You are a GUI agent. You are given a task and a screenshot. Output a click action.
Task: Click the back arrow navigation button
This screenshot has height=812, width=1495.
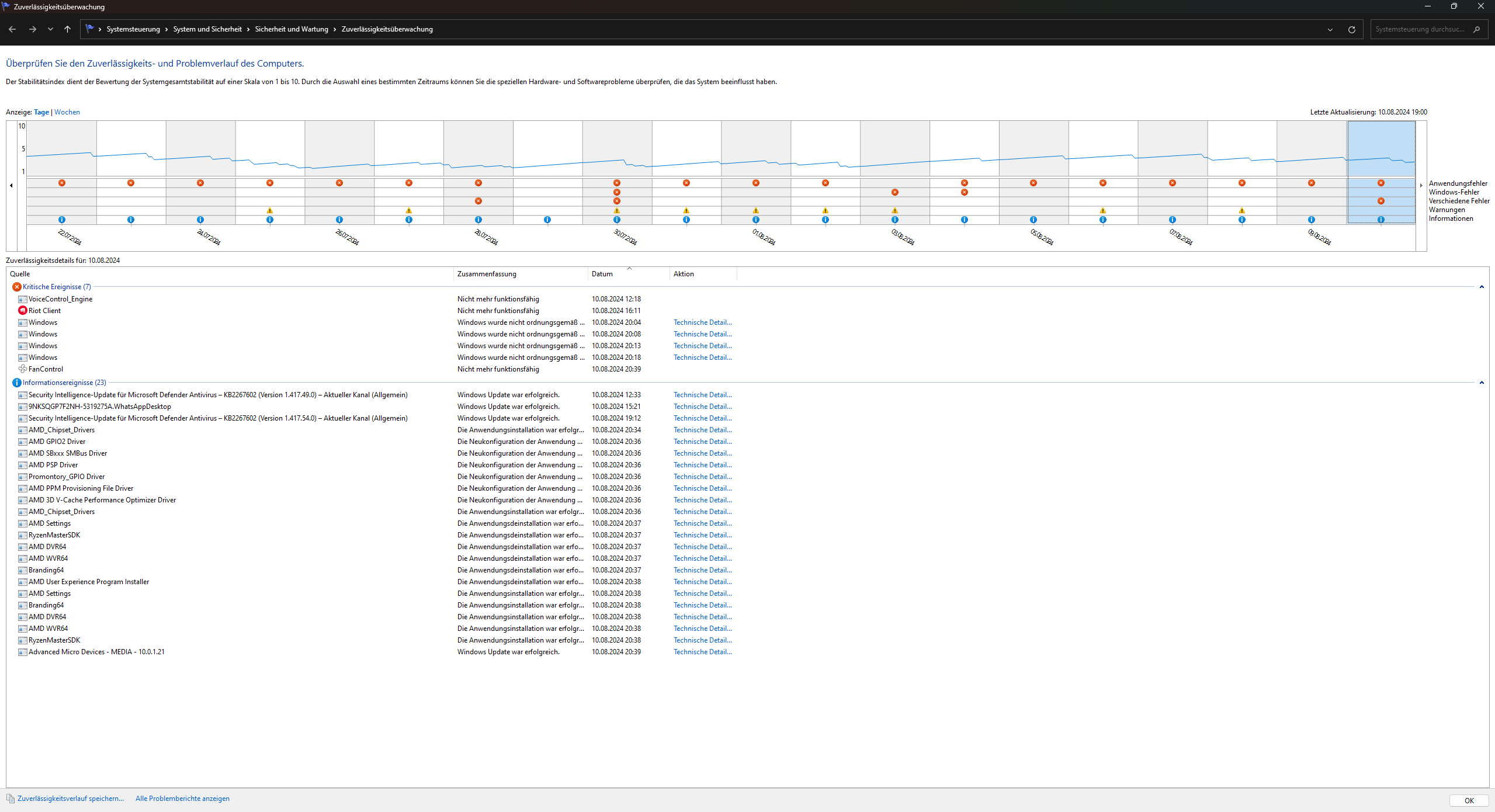12,29
